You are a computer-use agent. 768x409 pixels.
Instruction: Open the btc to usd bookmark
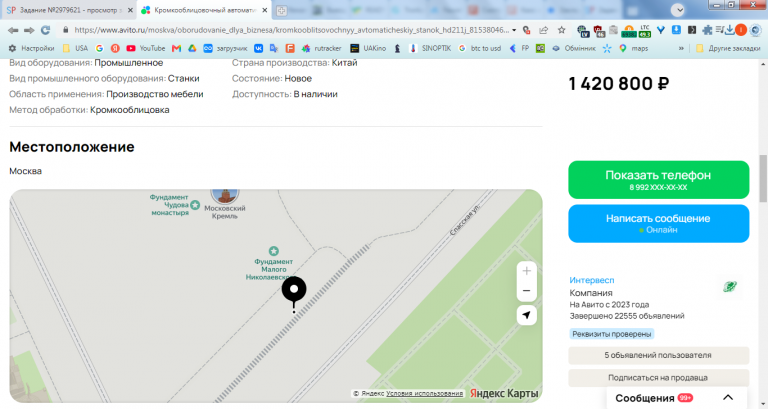coord(480,48)
